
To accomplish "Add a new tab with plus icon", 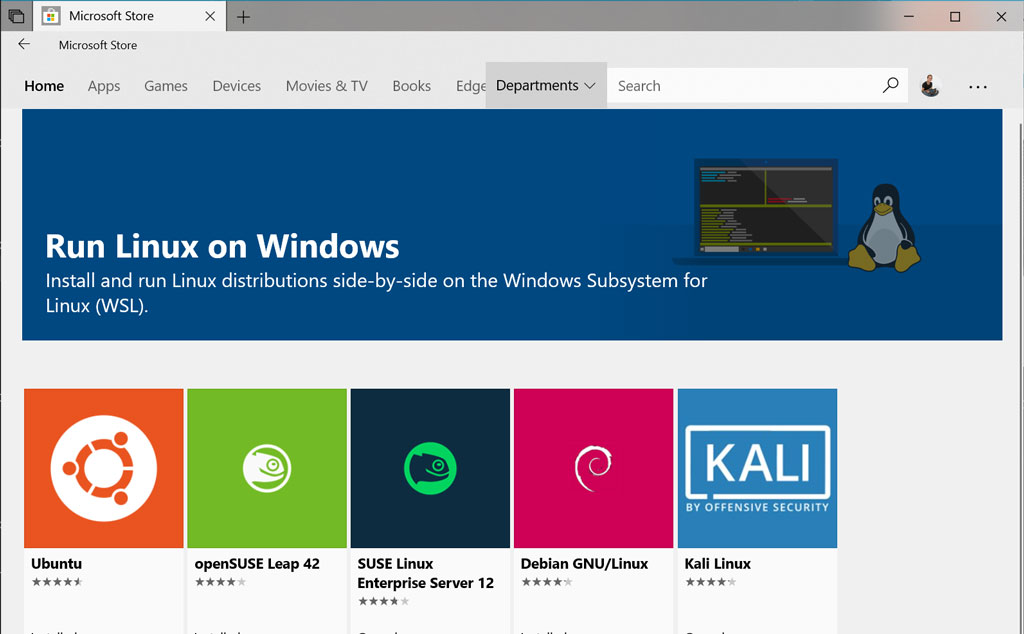I will point(243,17).
